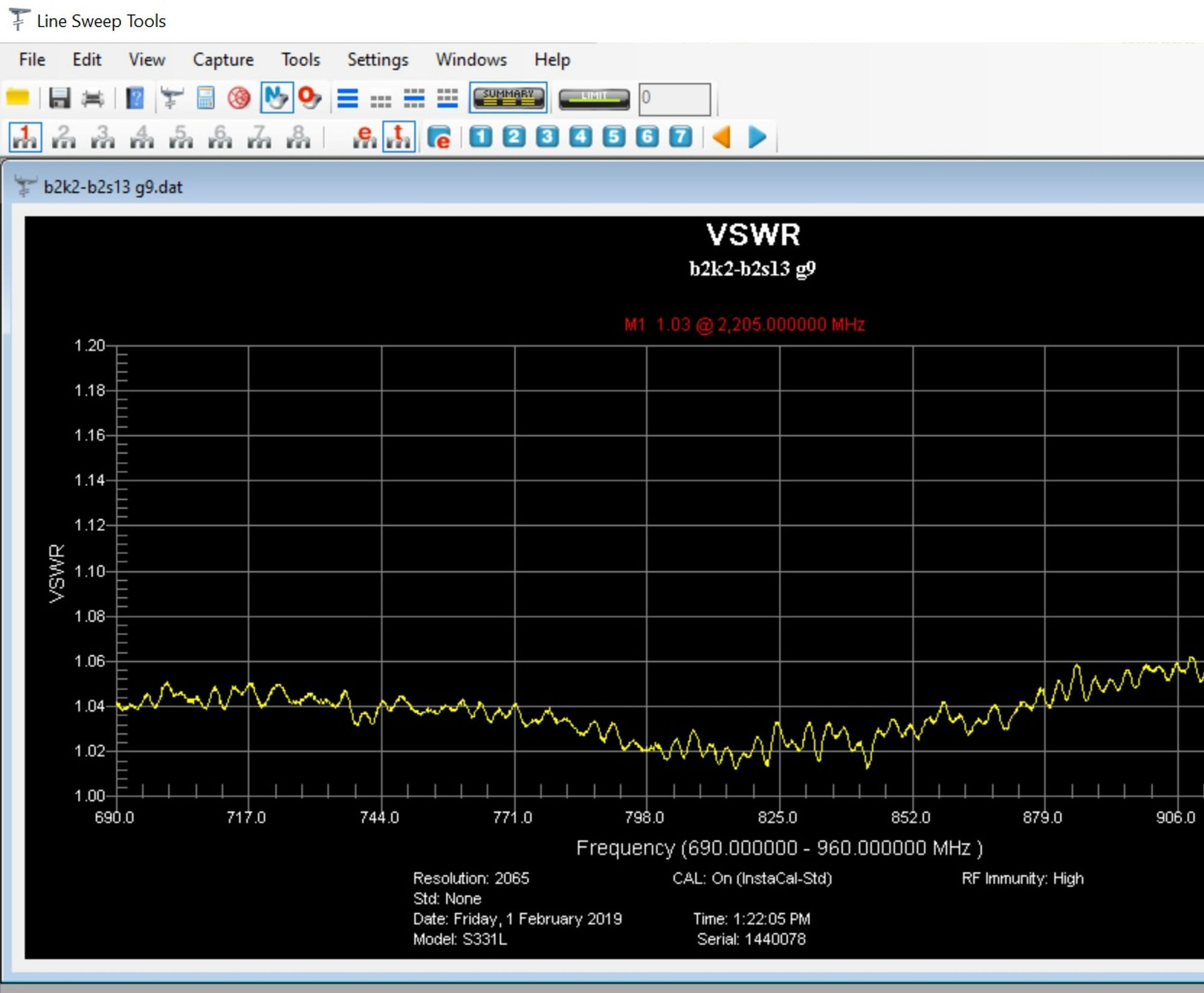Open the Capture menu

pyautogui.click(x=223, y=60)
